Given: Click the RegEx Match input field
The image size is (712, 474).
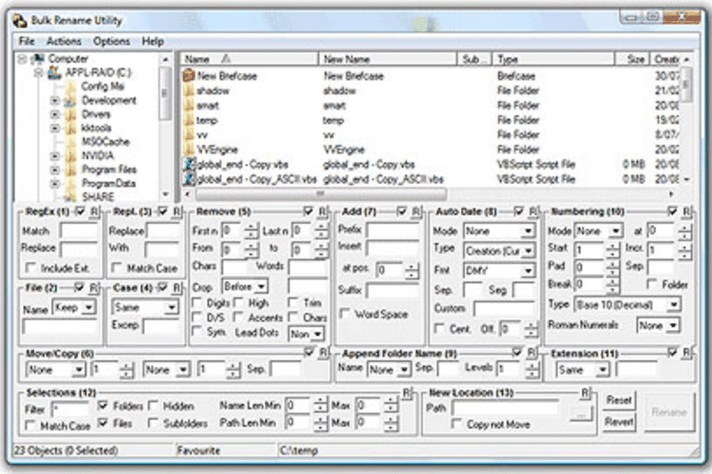Looking at the screenshot, I should pyautogui.click(x=79, y=231).
